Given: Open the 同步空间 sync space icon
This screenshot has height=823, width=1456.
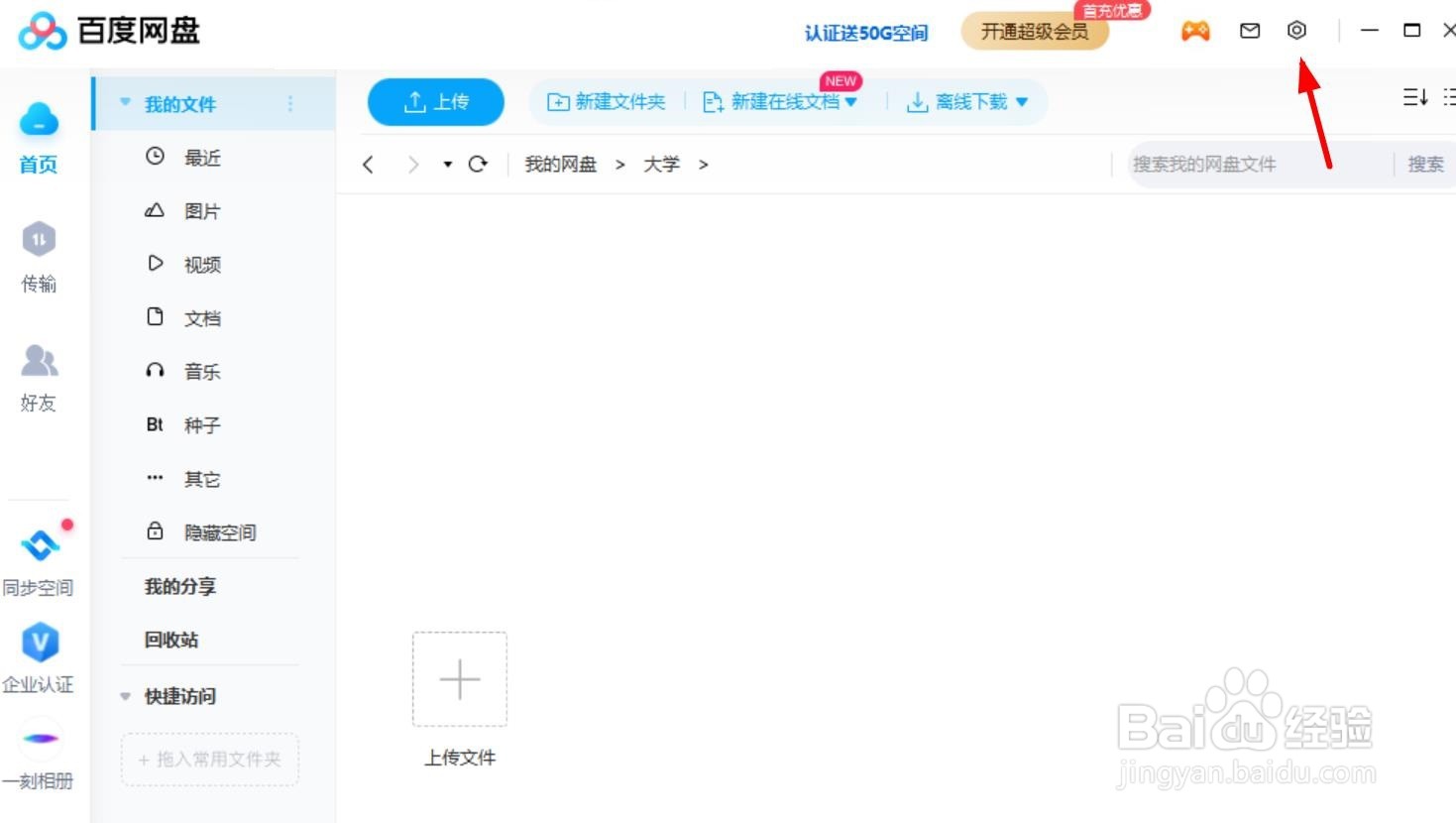Looking at the screenshot, I should (39, 543).
